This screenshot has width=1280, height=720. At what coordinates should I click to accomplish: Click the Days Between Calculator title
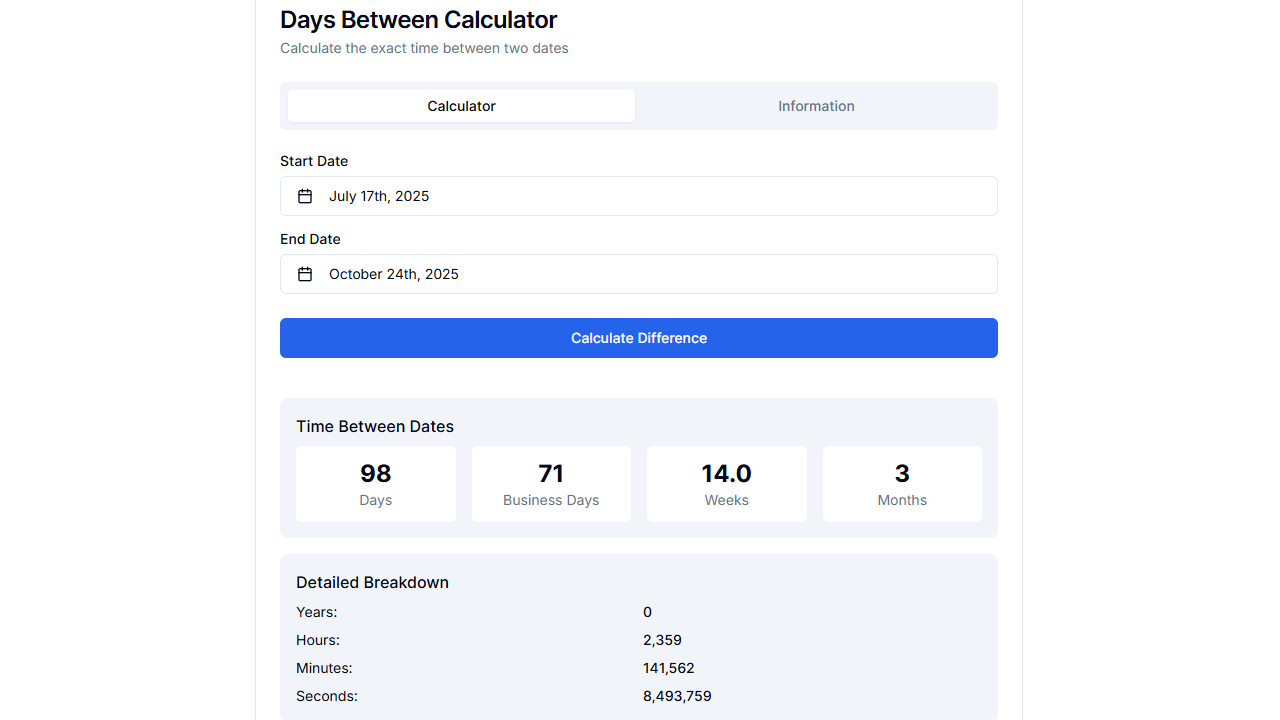point(419,20)
